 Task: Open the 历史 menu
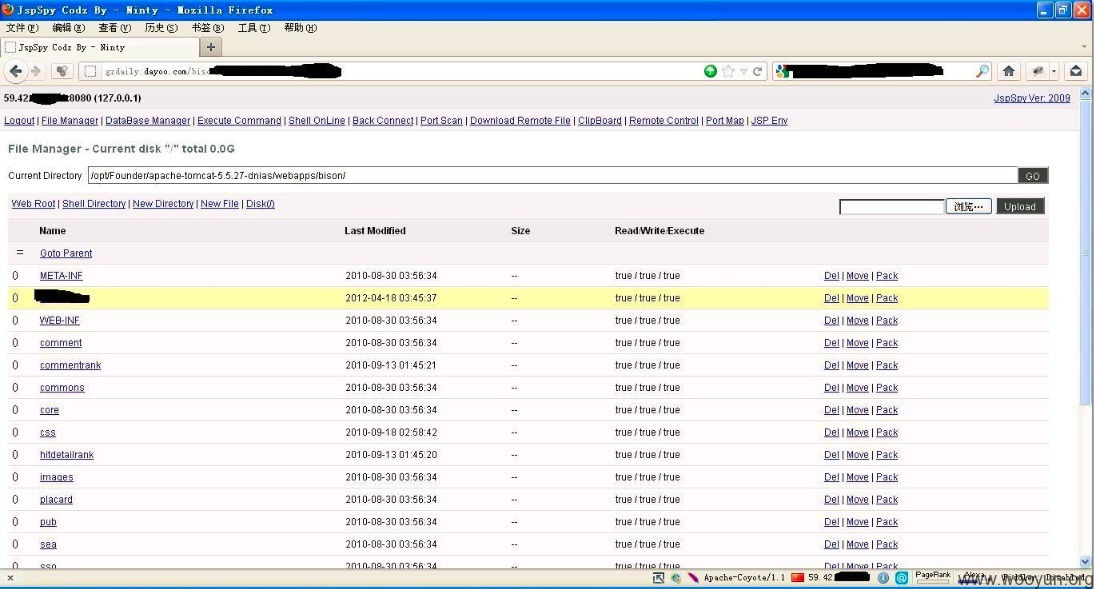(161, 28)
